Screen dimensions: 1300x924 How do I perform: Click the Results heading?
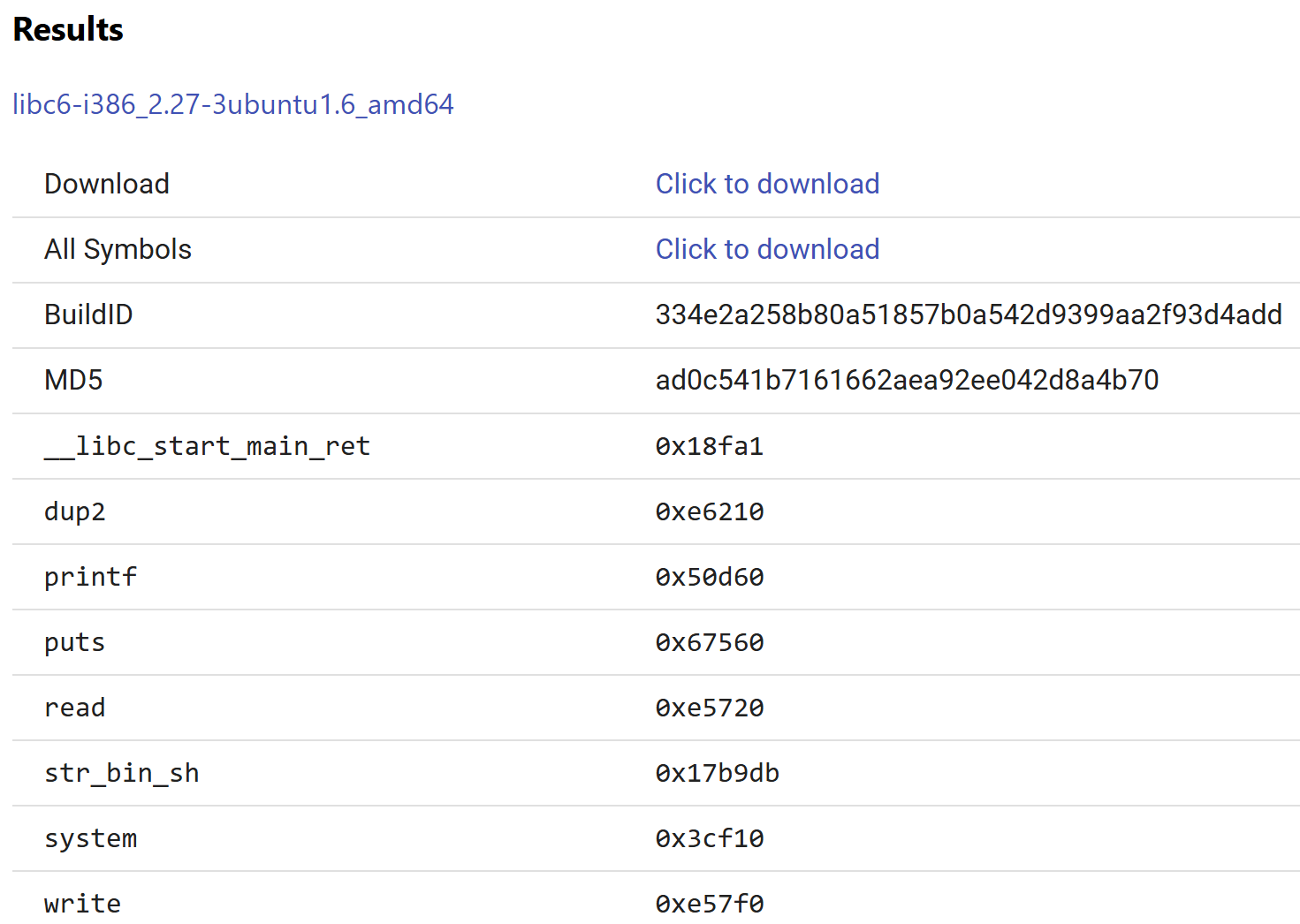coord(68,29)
